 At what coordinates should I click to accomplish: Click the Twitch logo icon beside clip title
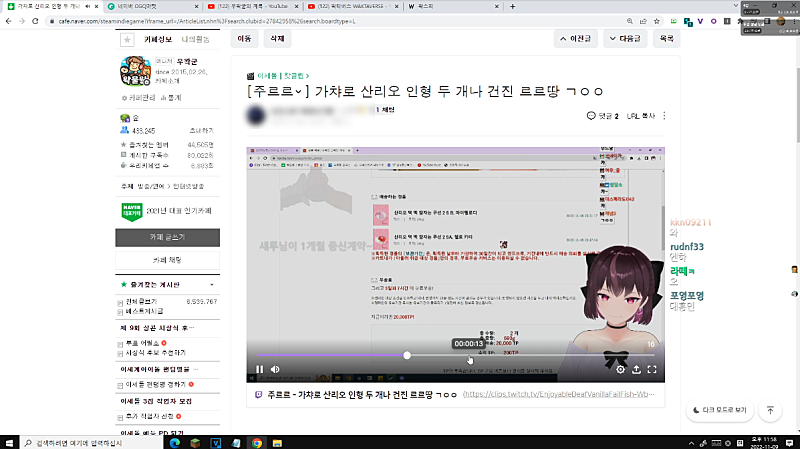tap(258, 395)
